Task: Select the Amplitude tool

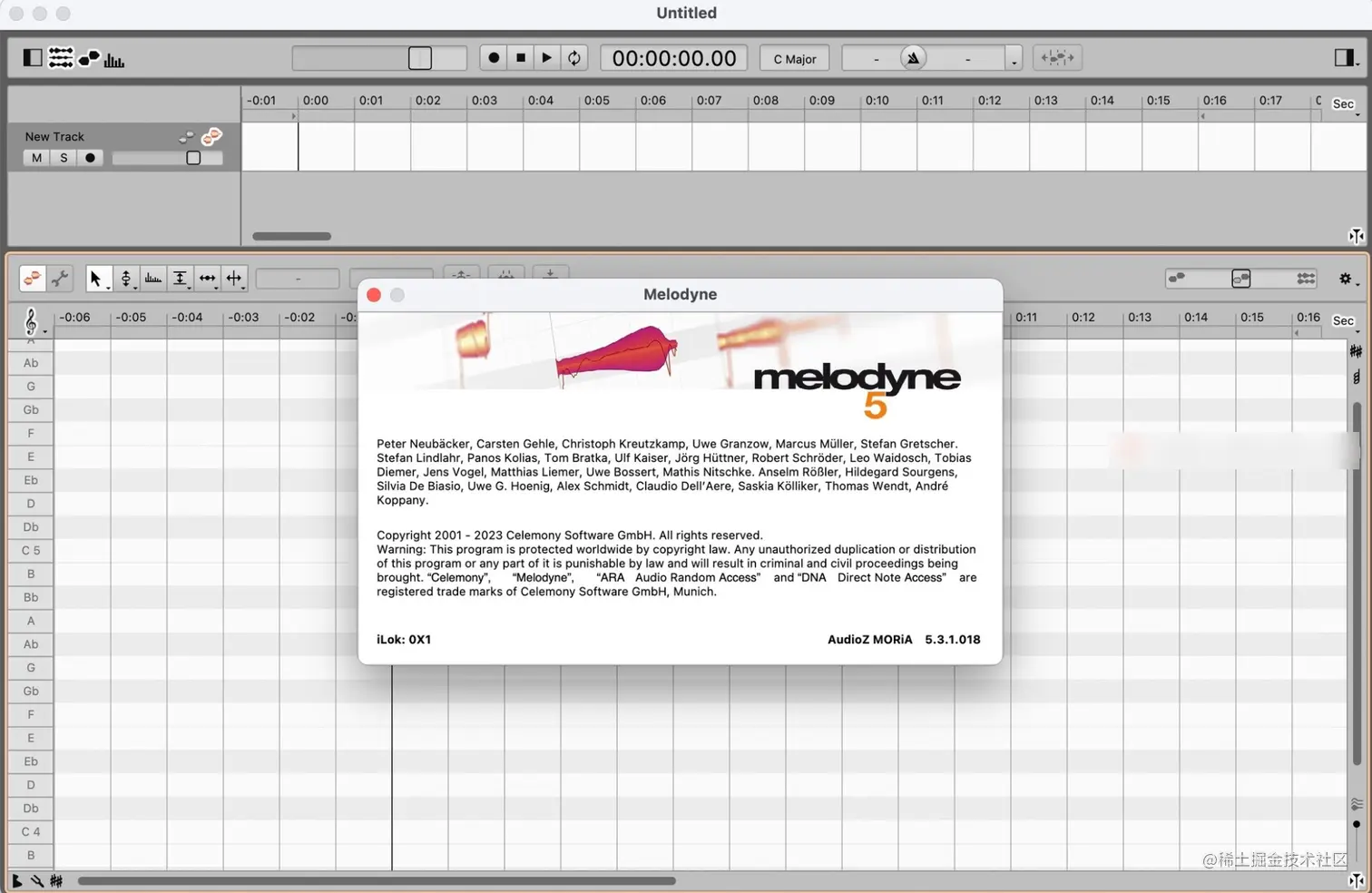Action: click(181, 279)
